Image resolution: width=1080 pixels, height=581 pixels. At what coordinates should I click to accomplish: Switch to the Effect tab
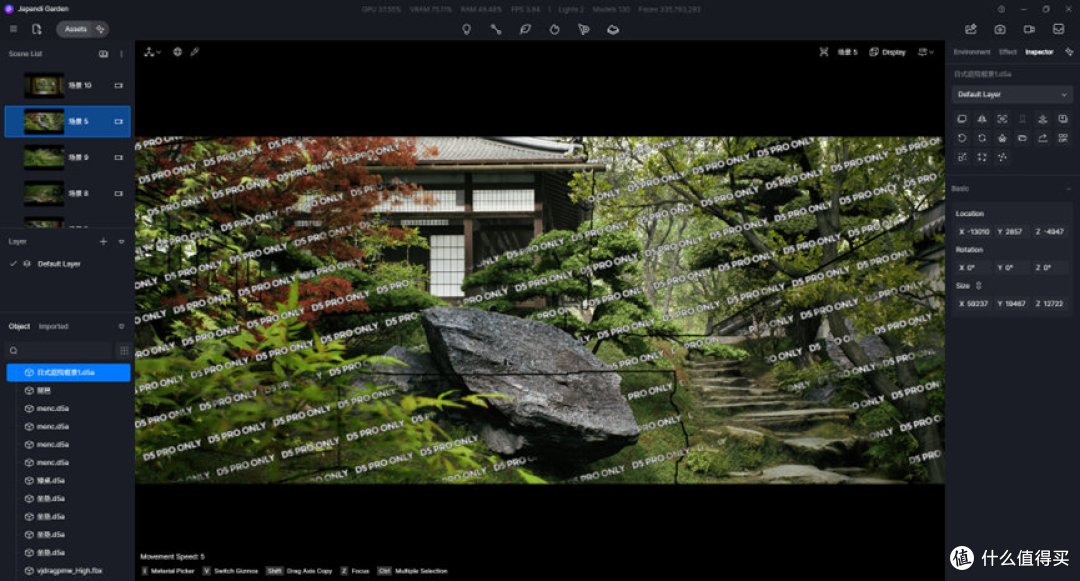pos(1008,52)
